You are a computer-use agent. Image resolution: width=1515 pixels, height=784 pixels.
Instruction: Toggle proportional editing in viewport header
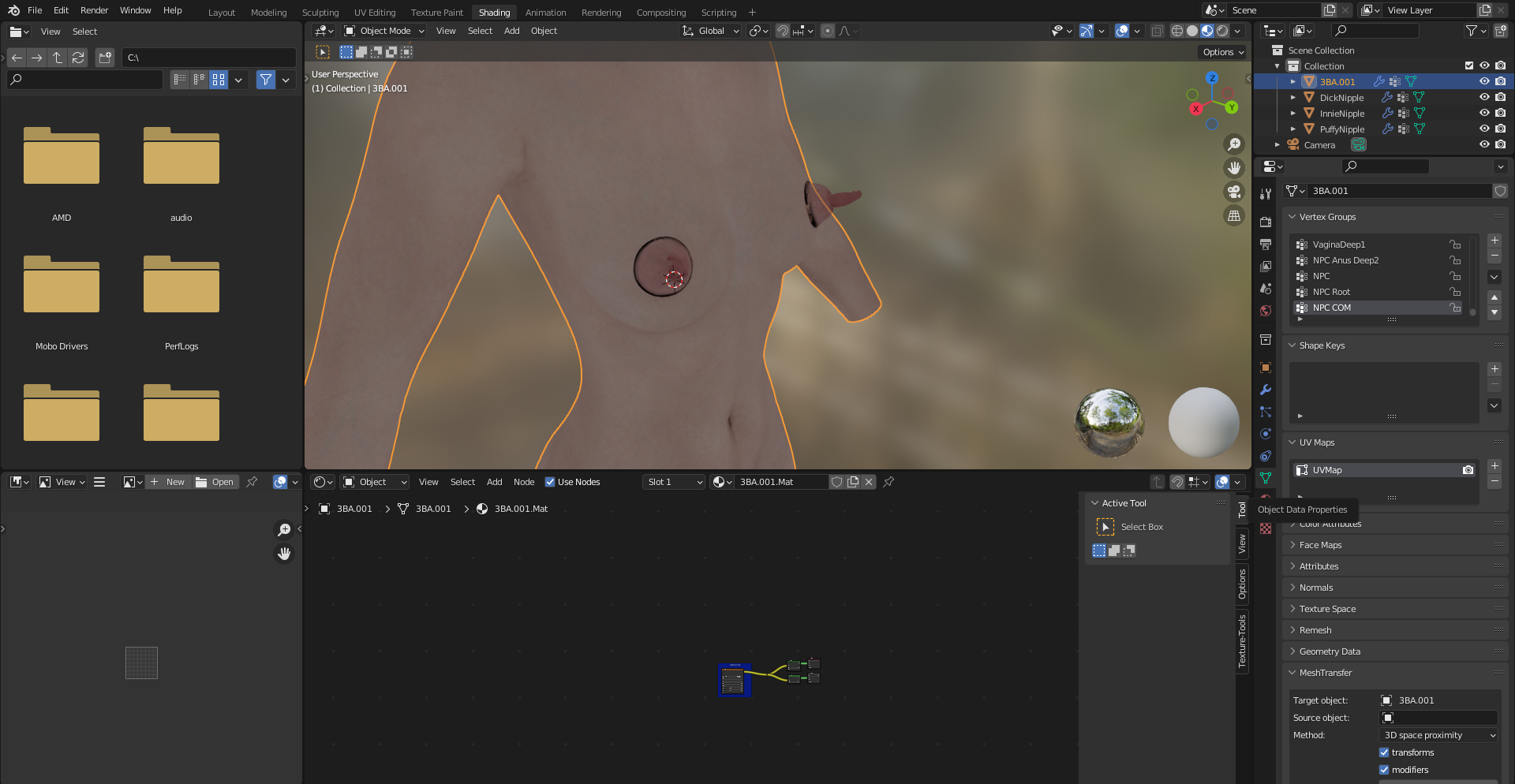pos(827,31)
